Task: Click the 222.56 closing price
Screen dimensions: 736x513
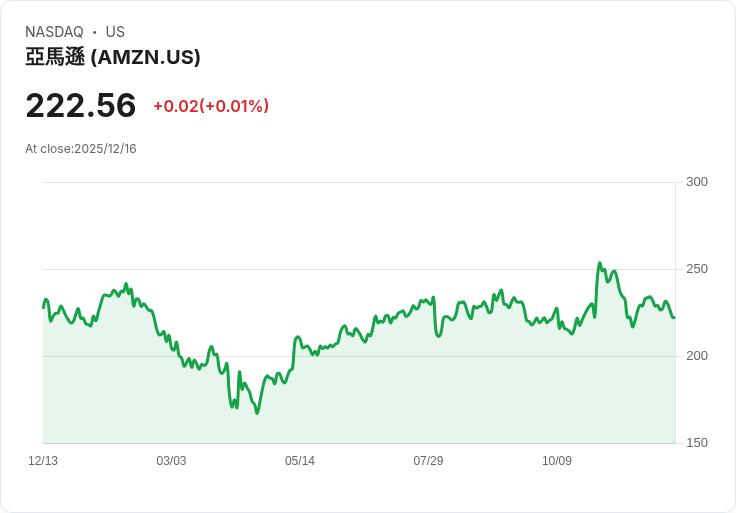Action: pos(80,105)
